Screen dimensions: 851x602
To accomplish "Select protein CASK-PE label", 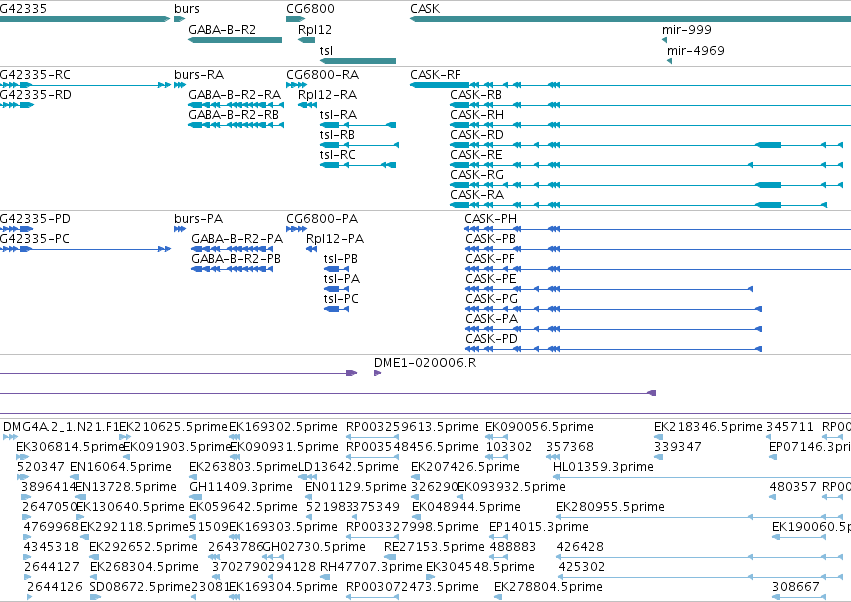I will point(491,279).
